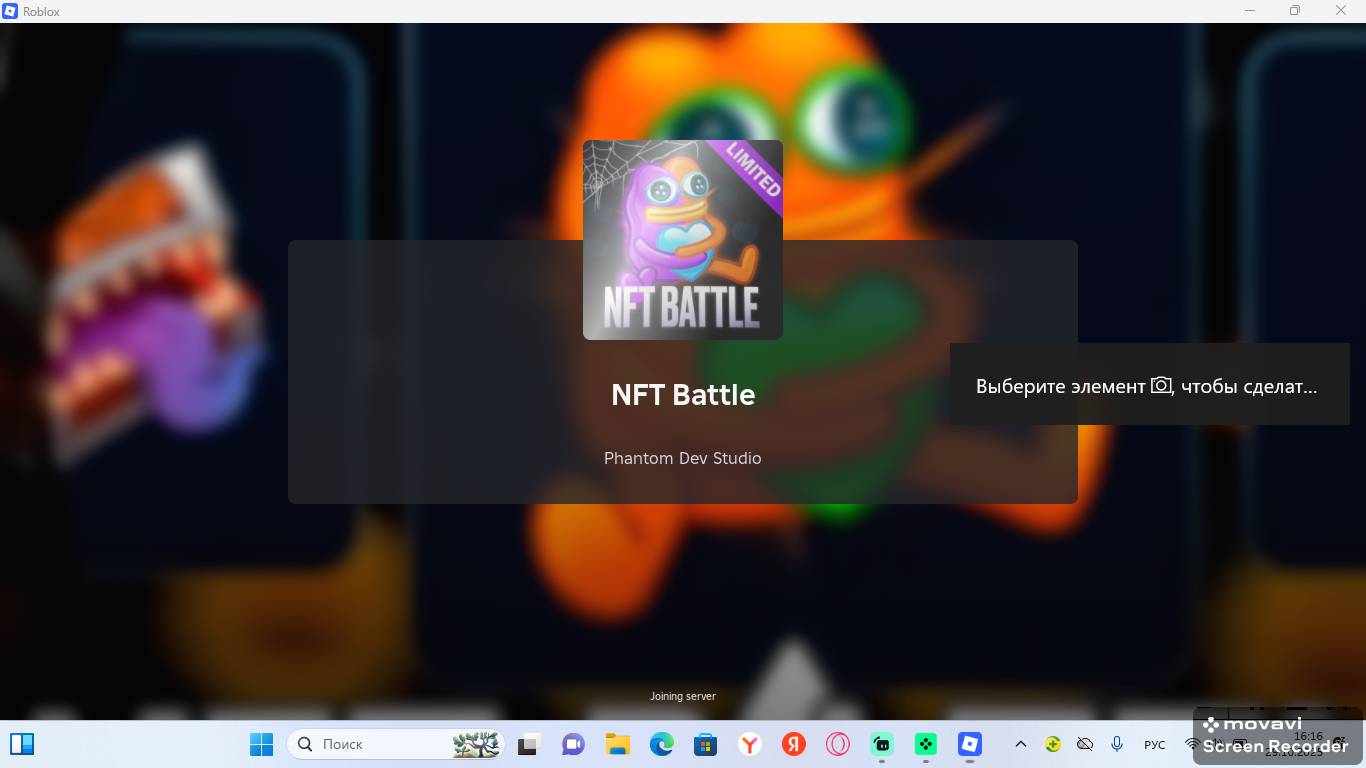
Task: Click the Roblox logo in title bar
Action: tap(10, 11)
